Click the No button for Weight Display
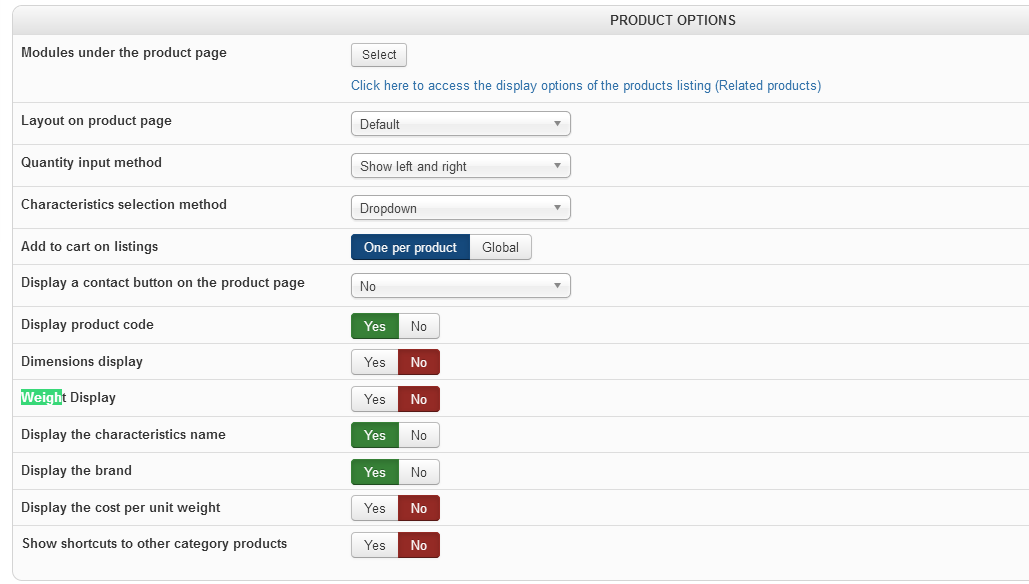Screen dimensions: 1029x584 (x=419, y=399)
